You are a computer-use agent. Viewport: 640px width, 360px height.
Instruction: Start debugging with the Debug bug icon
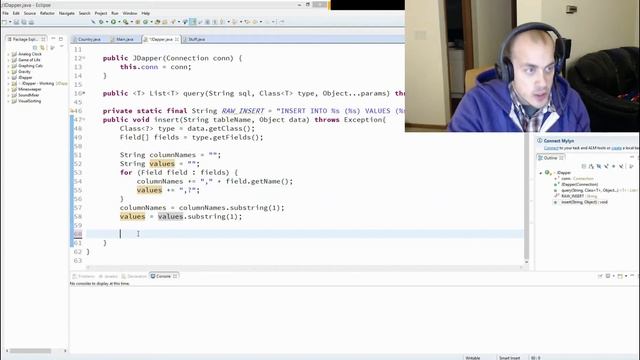coord(101,22)
